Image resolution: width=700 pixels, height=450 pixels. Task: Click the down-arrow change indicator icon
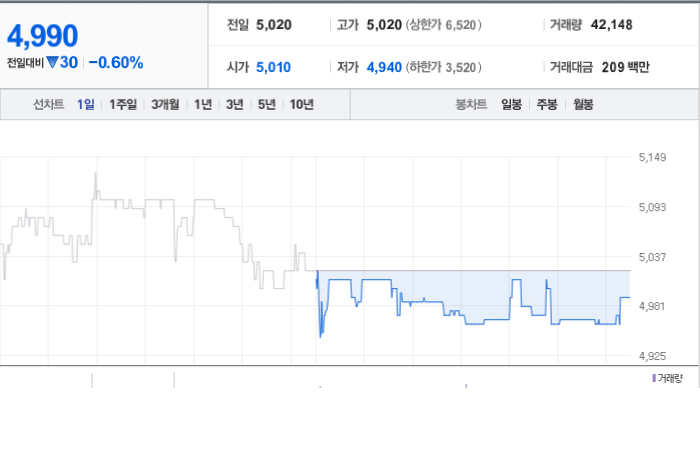52,62
